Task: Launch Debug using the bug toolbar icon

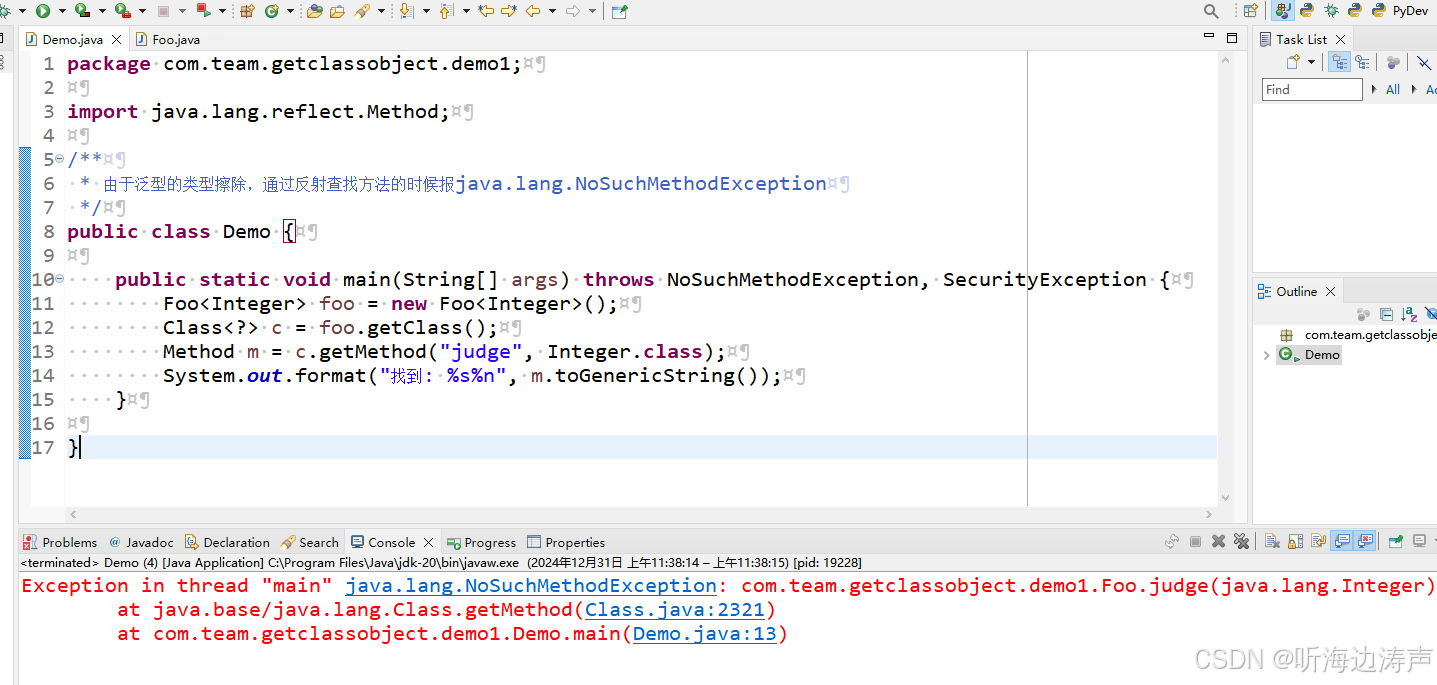Action: 6,11
